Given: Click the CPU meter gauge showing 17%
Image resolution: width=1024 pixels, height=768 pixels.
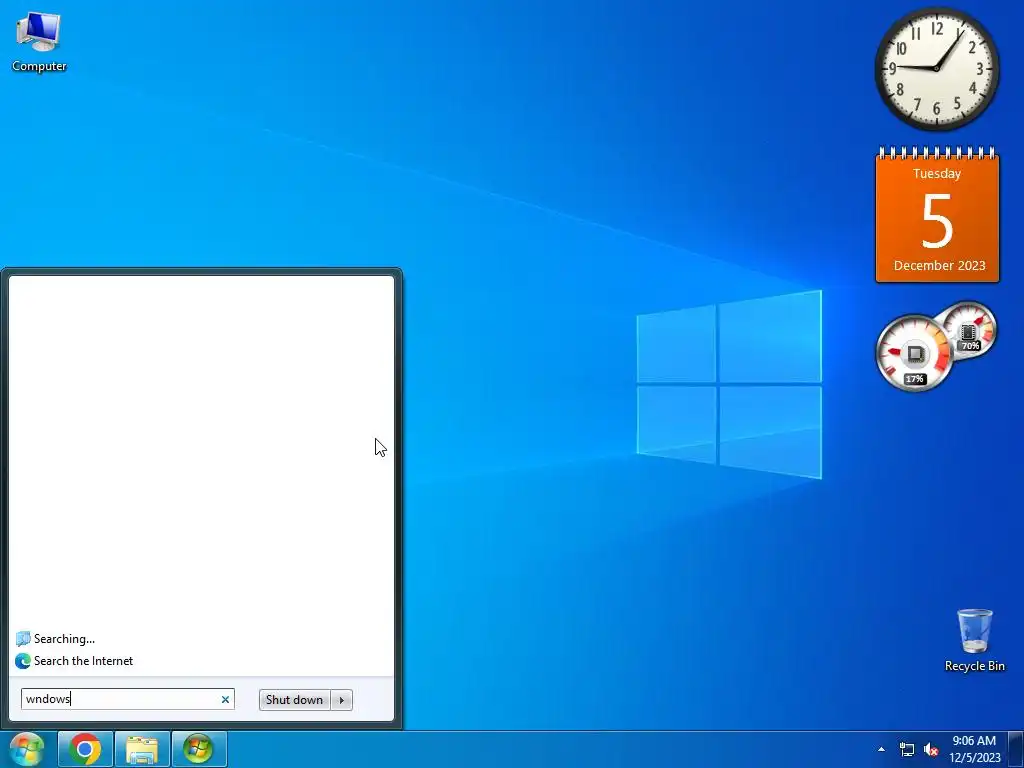Looking at the screenshot, I should point(914,353).
